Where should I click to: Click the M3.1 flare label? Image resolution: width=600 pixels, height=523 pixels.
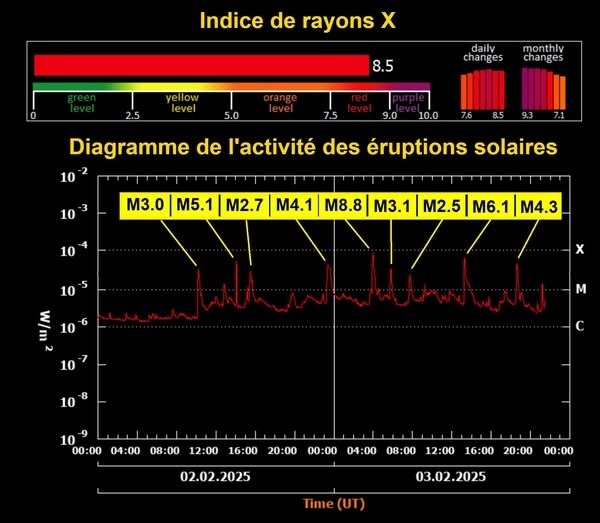(392, 206)
